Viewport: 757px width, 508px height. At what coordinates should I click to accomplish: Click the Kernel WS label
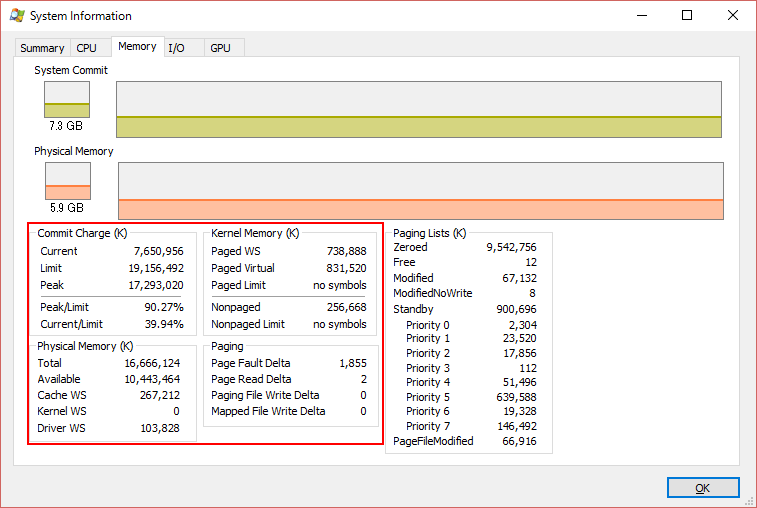[x=62, y=411]
